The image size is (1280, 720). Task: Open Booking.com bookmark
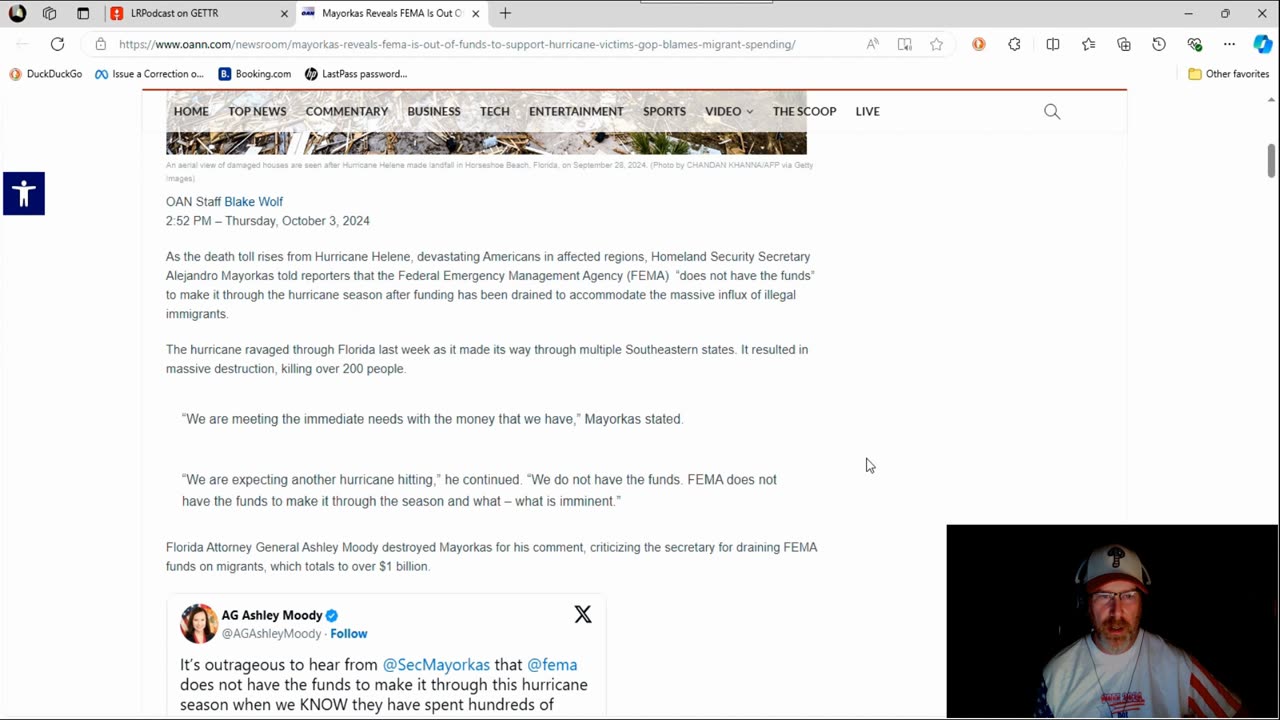coord(255,74)
